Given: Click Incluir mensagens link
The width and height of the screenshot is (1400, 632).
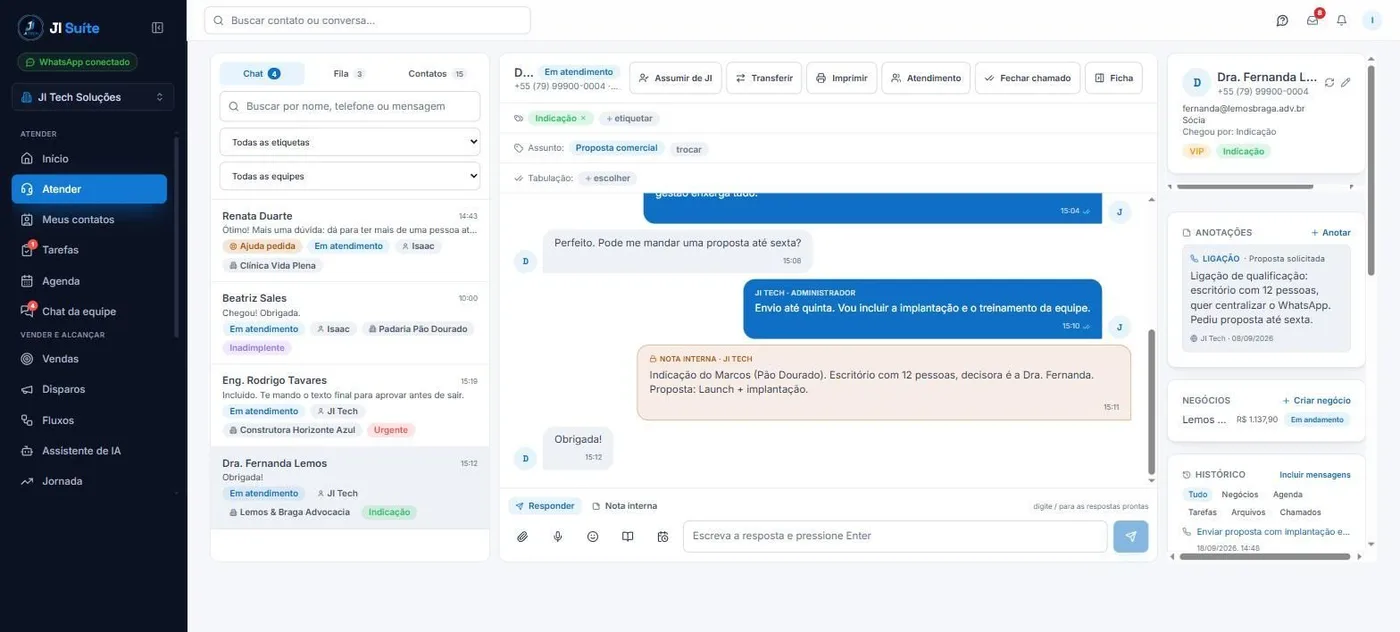Looking at the screenshot, I should pos(1315,475).
